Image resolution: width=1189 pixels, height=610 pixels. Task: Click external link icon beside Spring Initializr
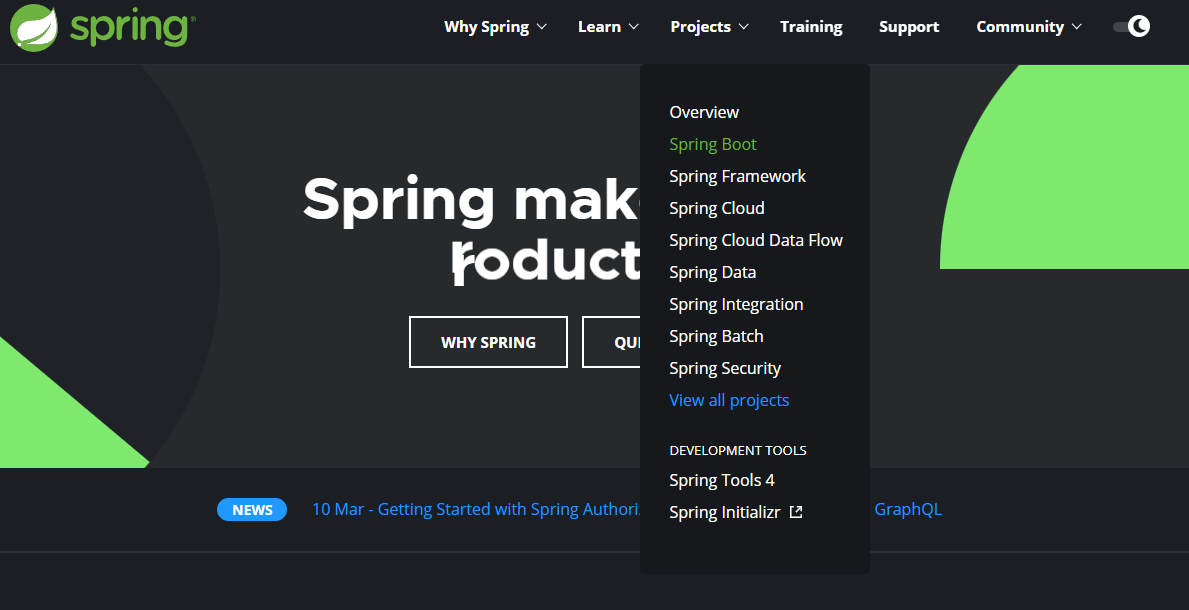coord(795,512)
